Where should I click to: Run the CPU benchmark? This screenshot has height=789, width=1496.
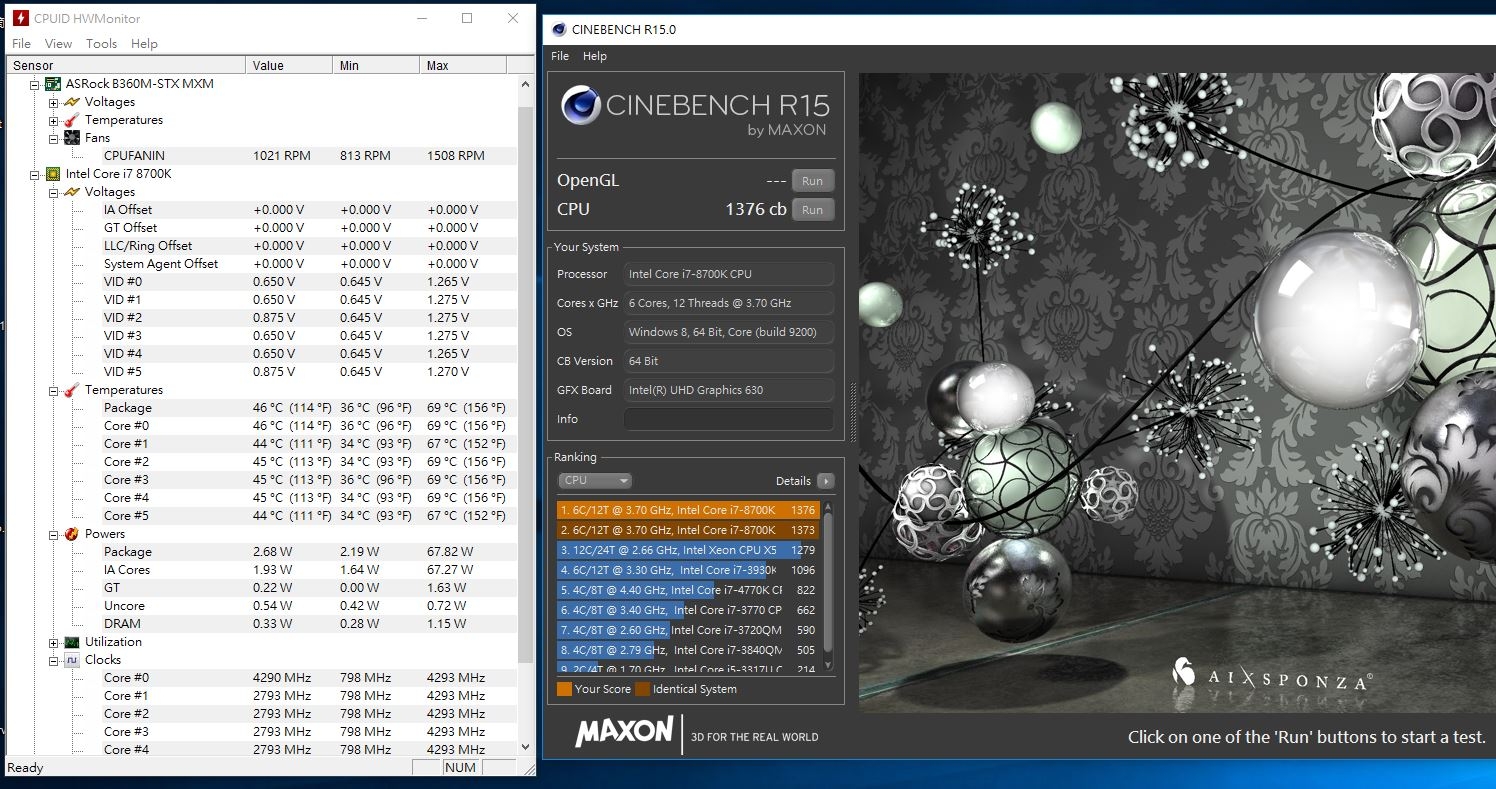812,210
